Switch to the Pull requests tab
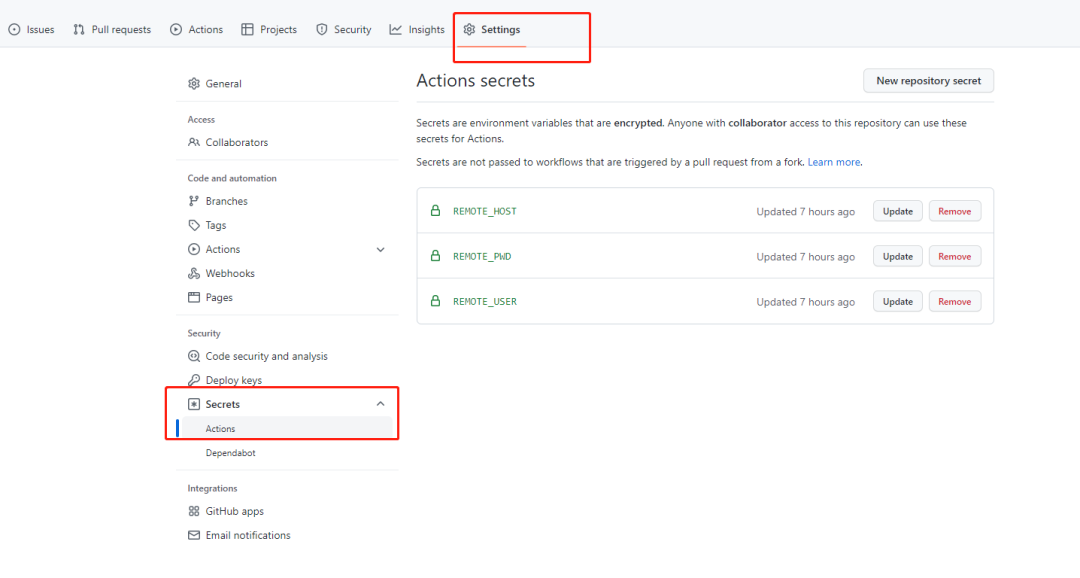The height and width of the screenshot is (578, 1080). coord(112,30)
